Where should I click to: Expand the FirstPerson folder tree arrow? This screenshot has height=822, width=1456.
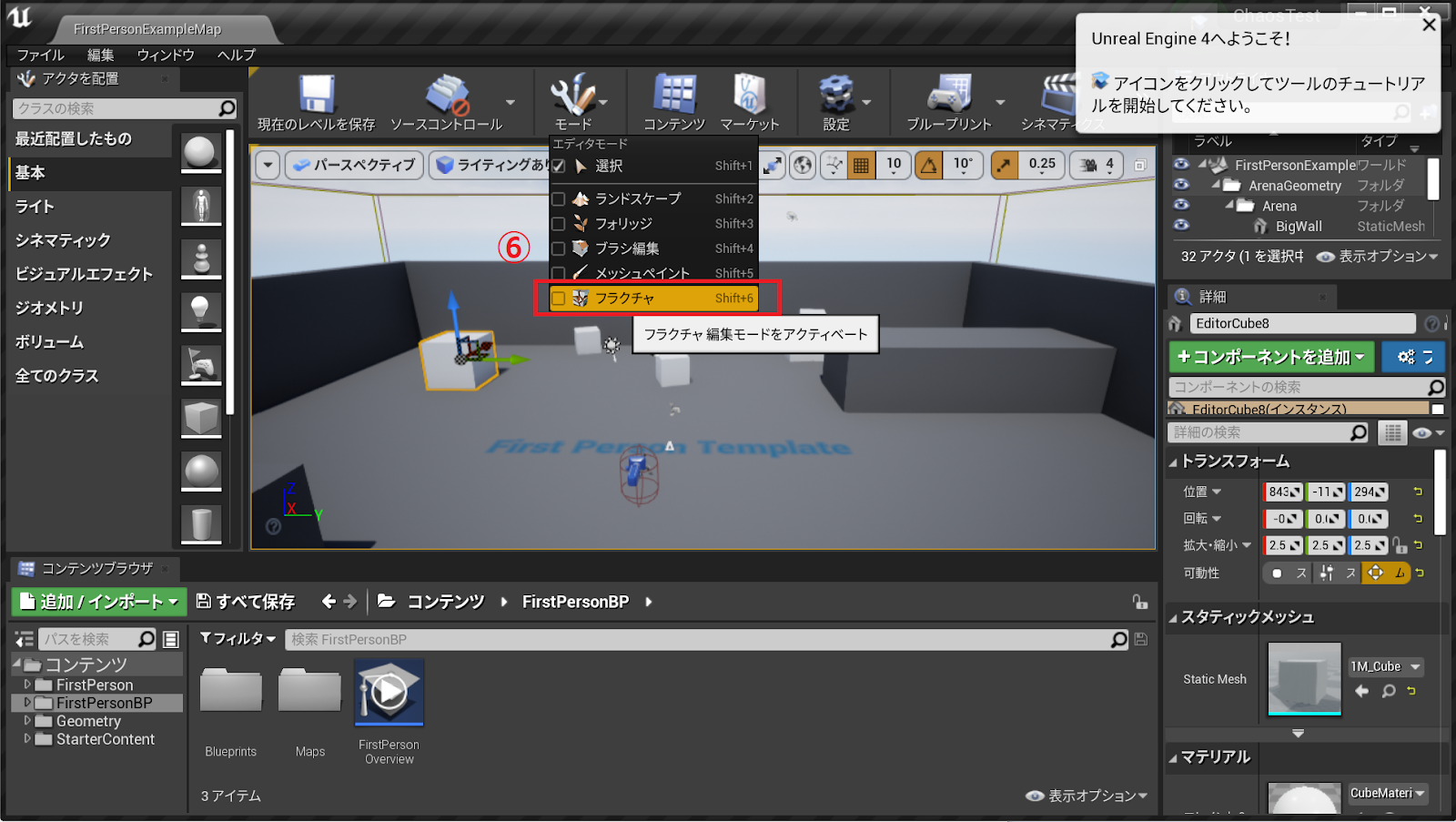pos(27,685)
